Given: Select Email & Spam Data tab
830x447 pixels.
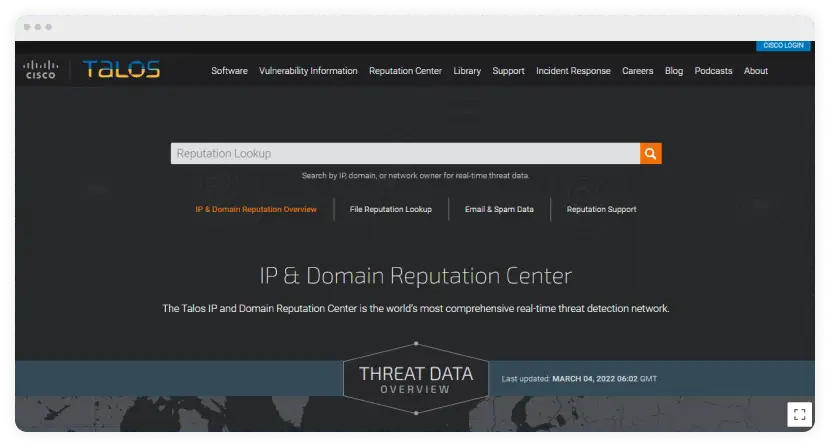Looking at the screenshot, I should (499, 209).
